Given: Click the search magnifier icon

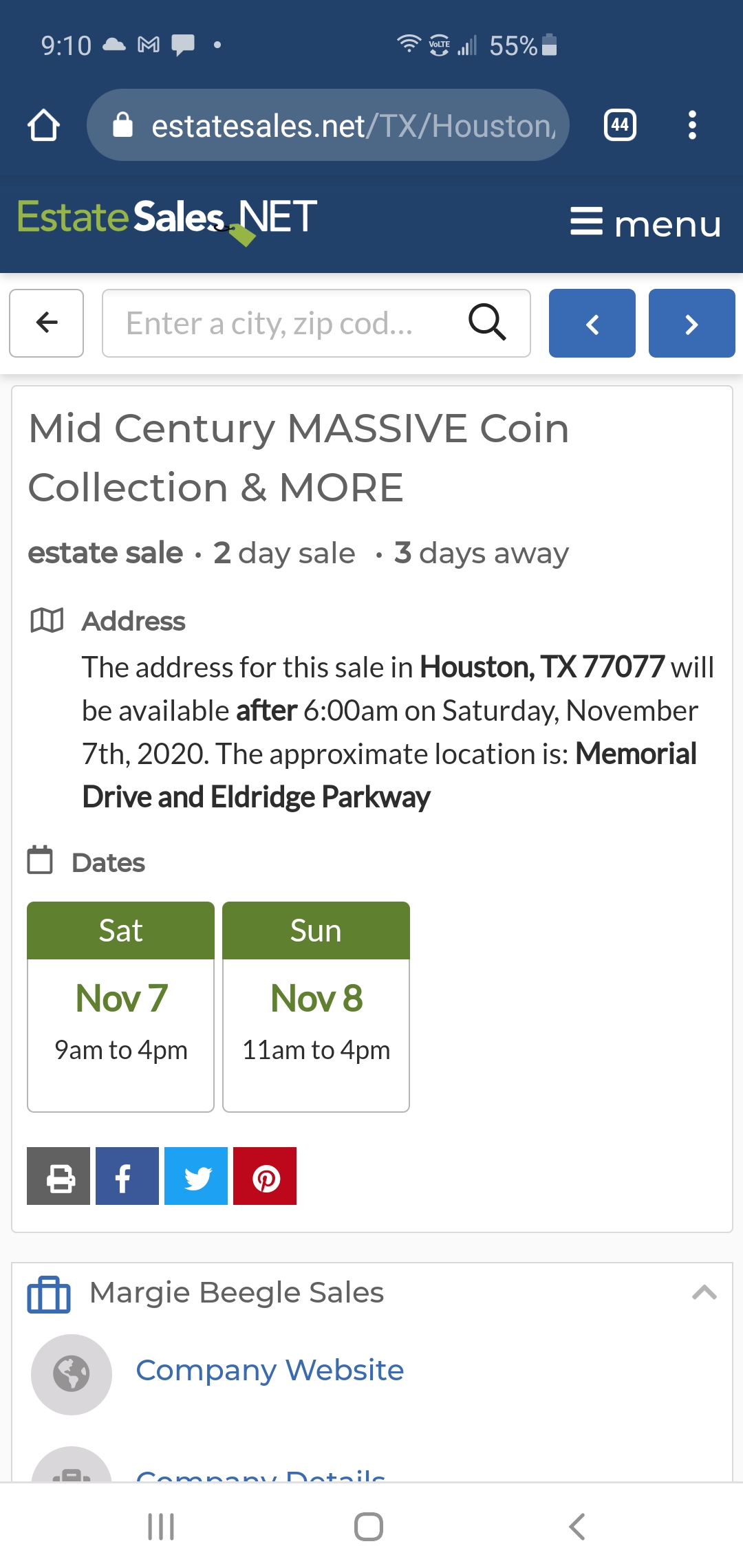Looking at the screenshot, I should tap(487, 323).
